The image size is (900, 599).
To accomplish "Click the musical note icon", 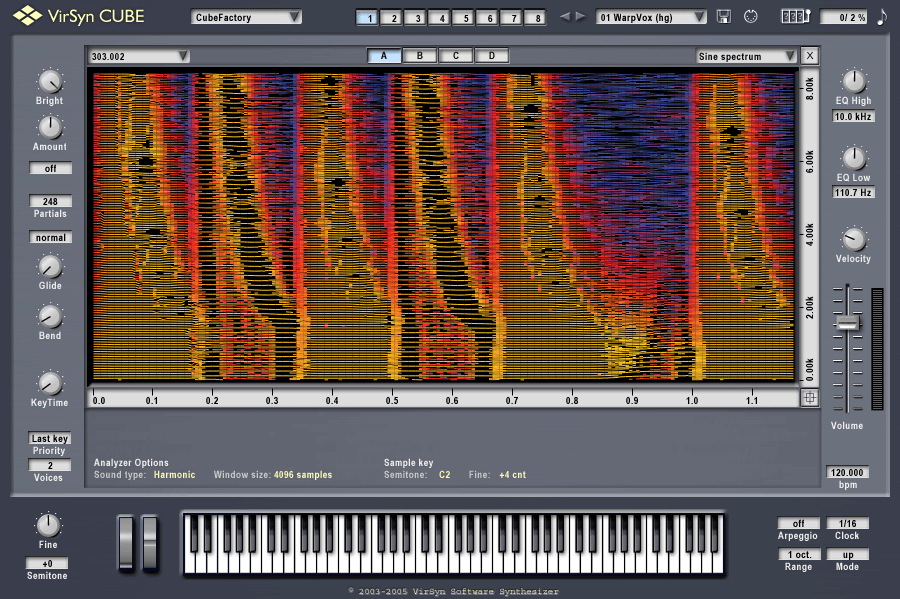I will click(882, 17).
